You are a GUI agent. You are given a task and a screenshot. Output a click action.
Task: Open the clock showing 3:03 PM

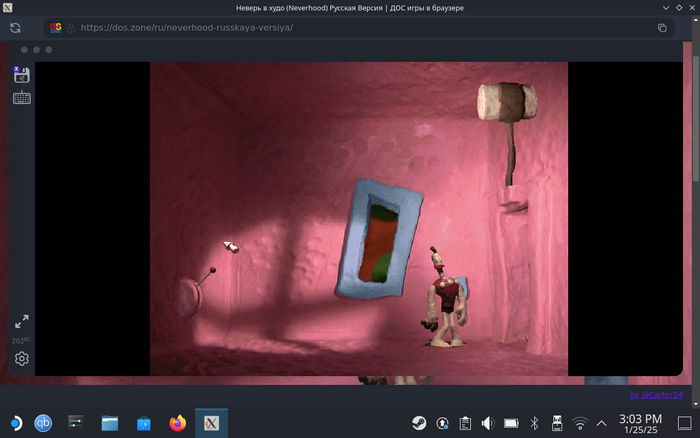(x=640, y=423)
